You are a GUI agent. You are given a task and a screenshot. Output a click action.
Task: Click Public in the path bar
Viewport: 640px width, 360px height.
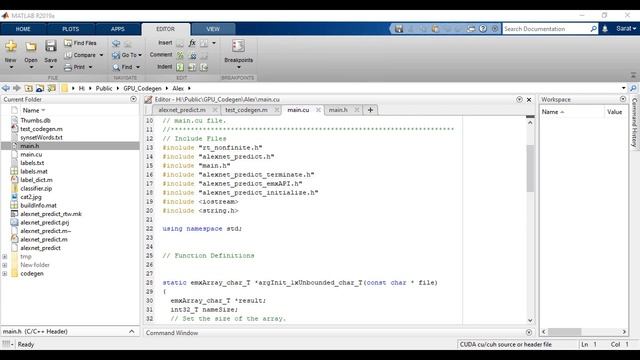coord(104,88)
